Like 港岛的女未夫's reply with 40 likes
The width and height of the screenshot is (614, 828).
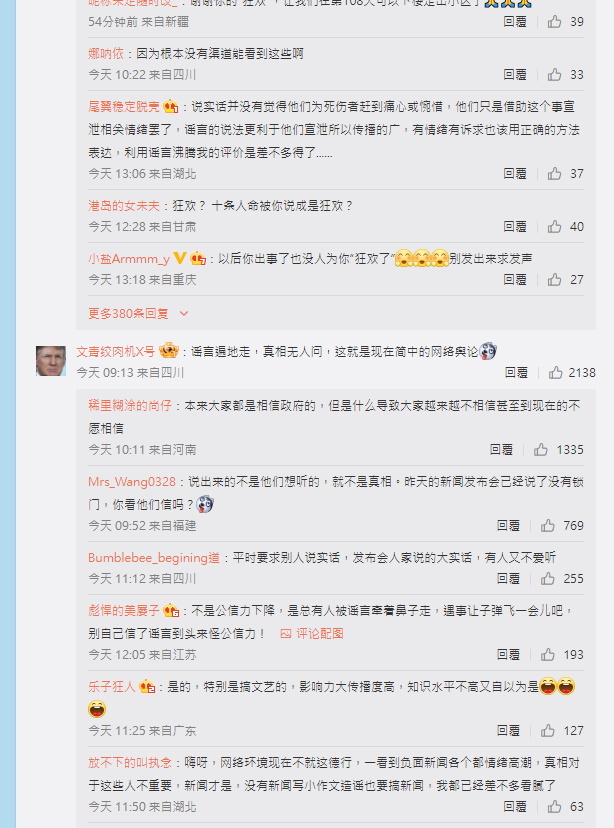pyautogui.click(x=554, y=227)
